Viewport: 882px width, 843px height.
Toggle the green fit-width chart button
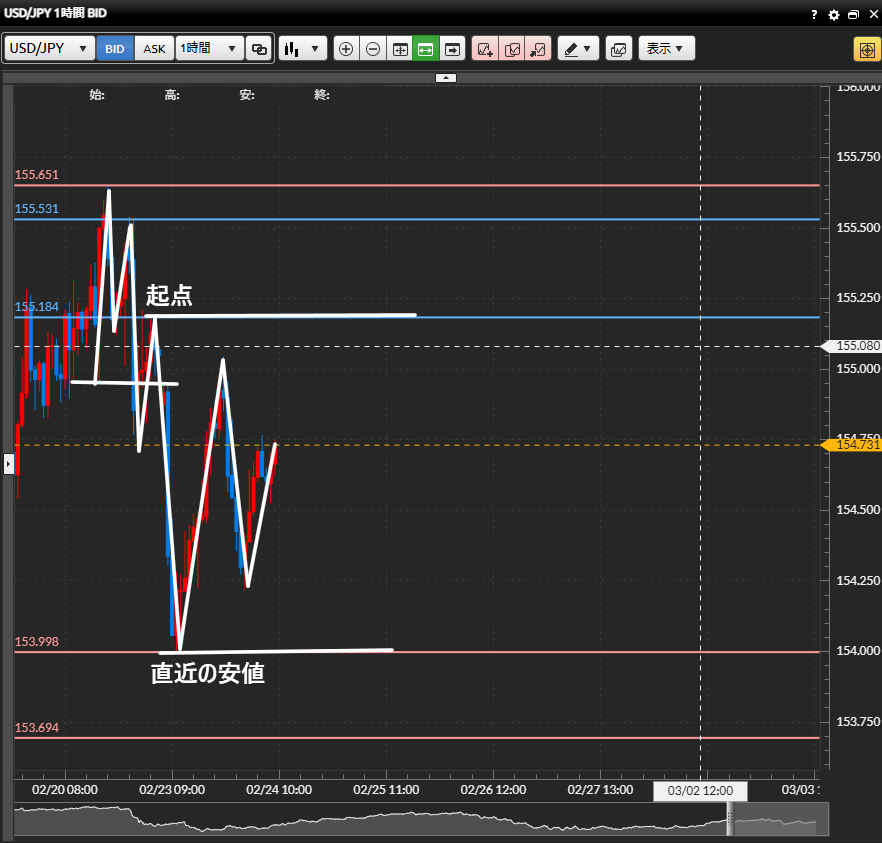point(426,49)
